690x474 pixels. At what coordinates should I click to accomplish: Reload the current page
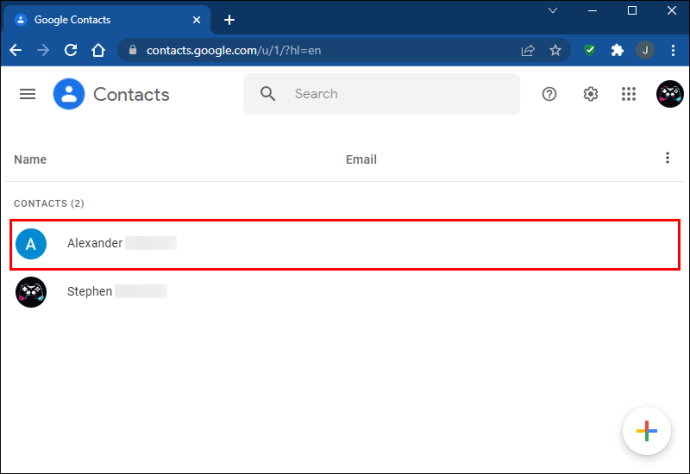(71, 50)
